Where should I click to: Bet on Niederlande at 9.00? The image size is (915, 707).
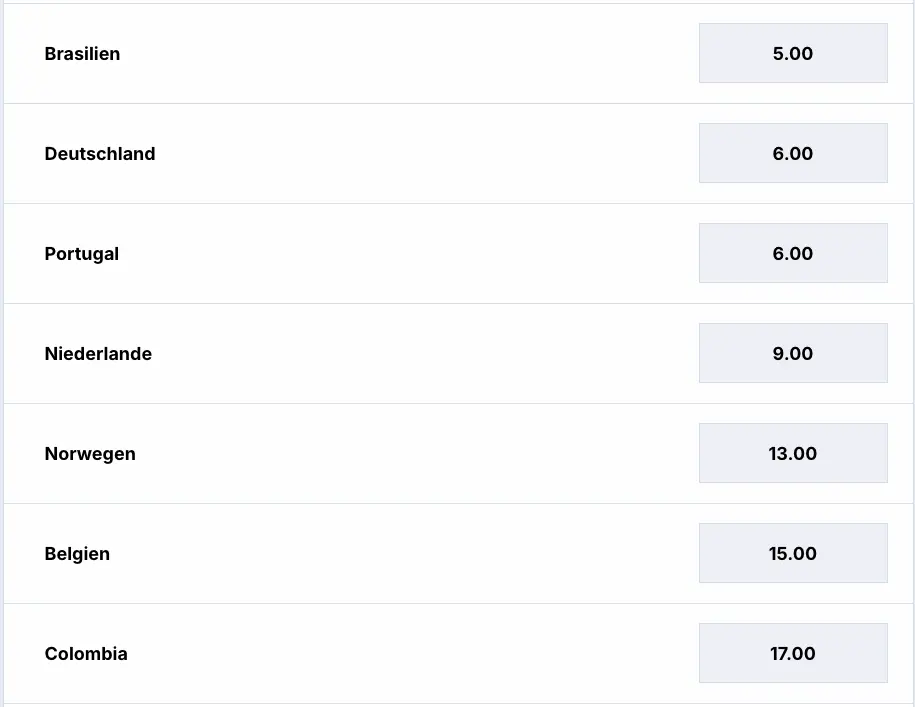pos(792,353)
